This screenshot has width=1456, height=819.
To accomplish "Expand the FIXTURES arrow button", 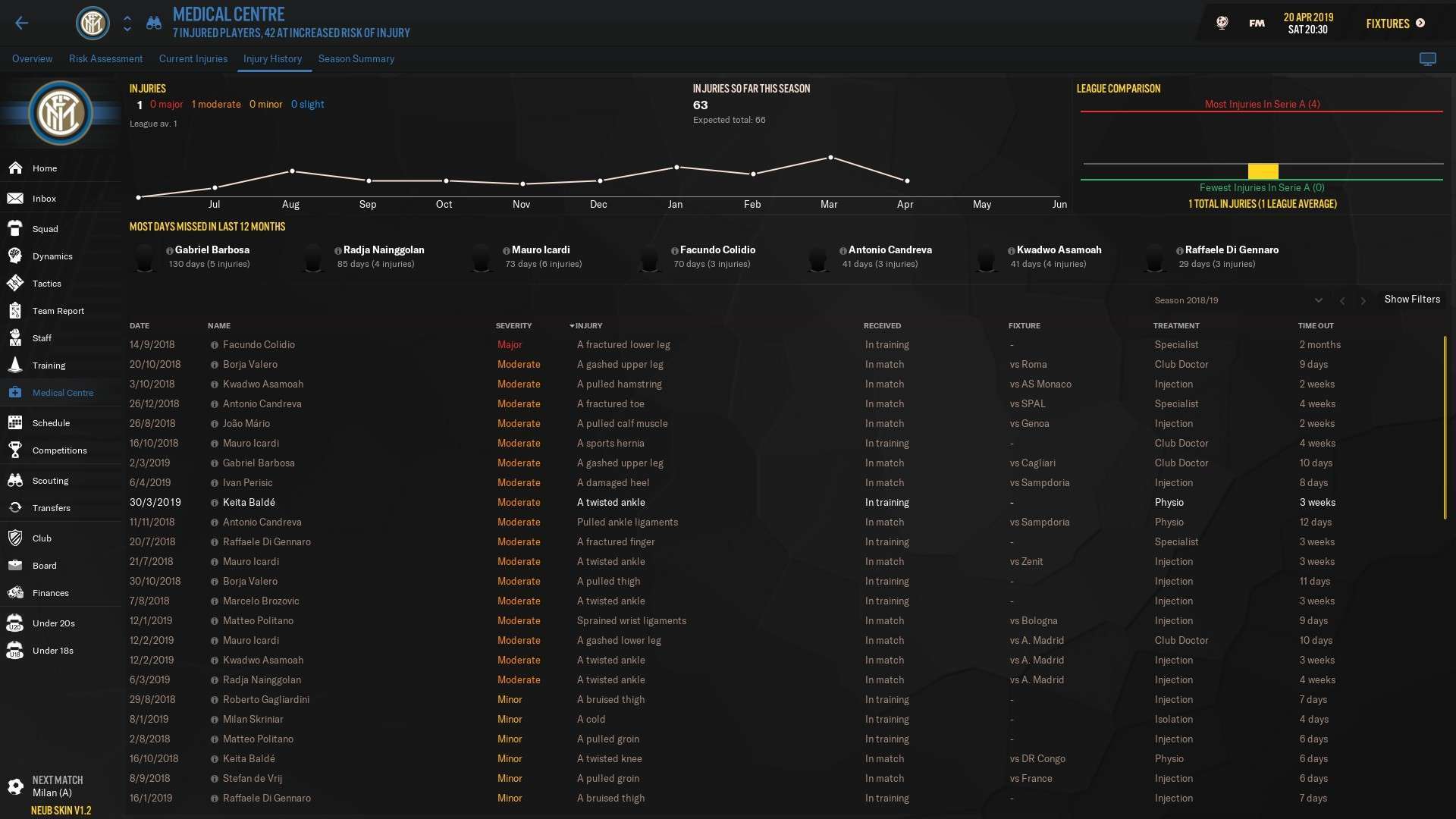I will (x=1420, y=24).
